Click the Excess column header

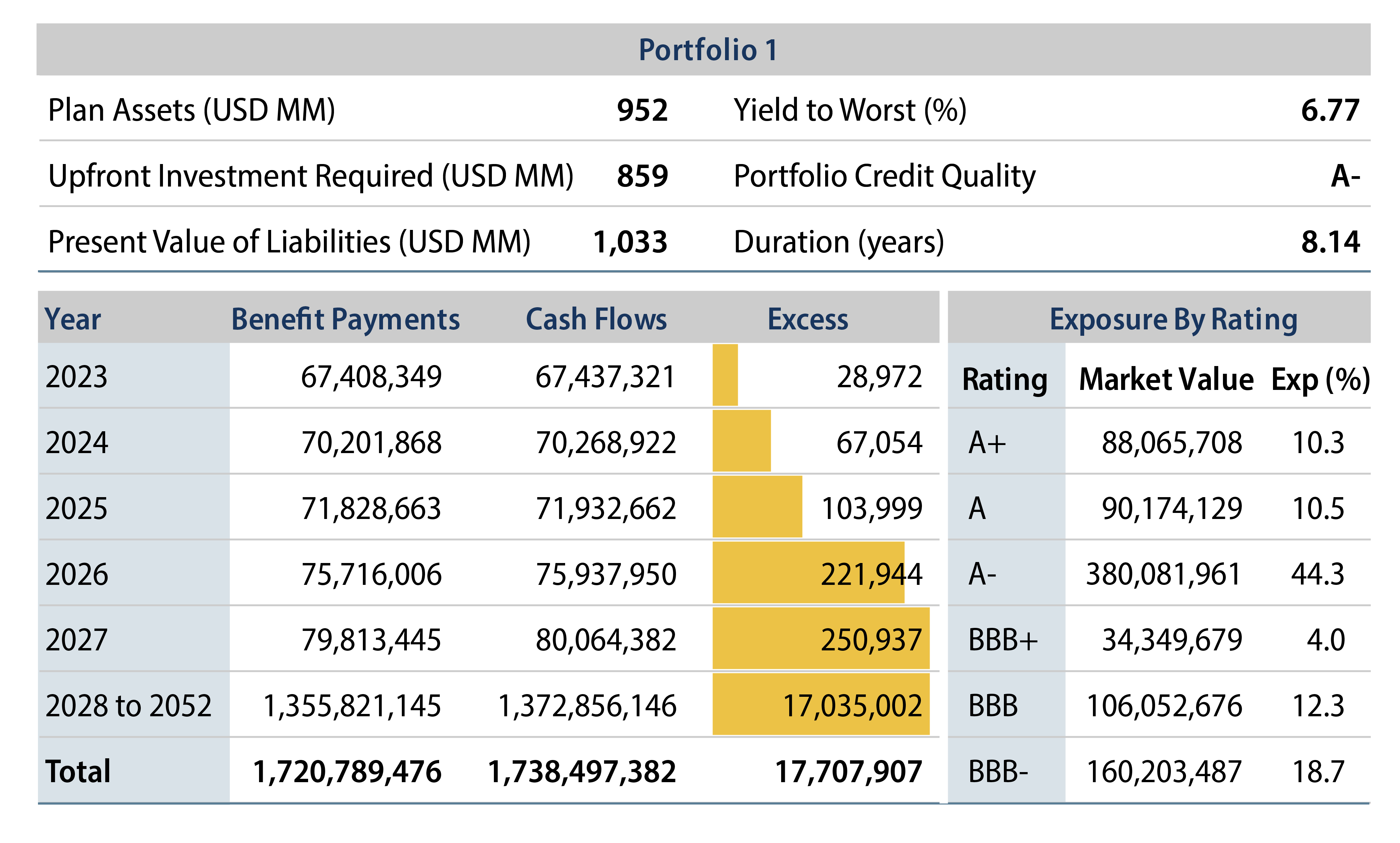[808, 319]
